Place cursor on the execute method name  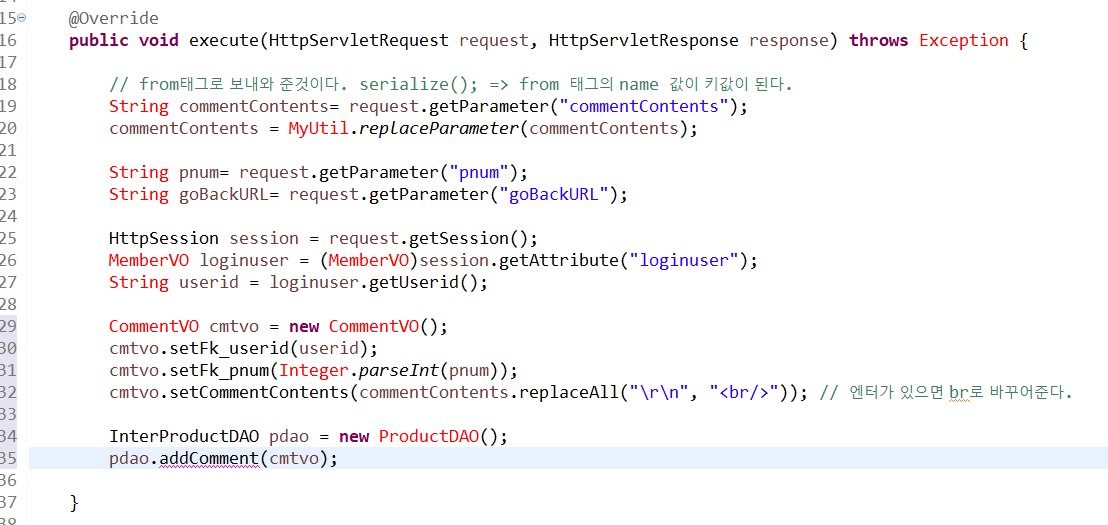[x=224, y=40]
